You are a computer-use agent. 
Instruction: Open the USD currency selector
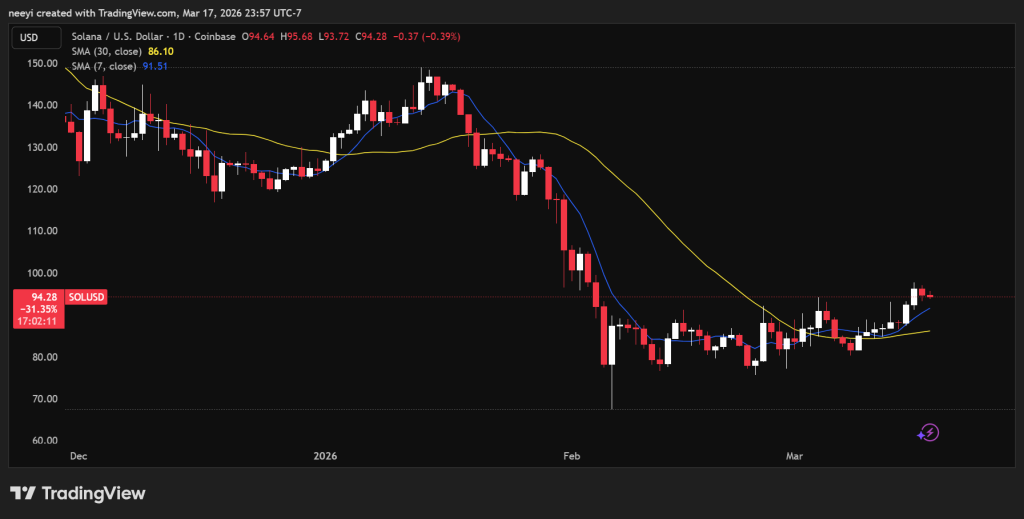point(30,37)
